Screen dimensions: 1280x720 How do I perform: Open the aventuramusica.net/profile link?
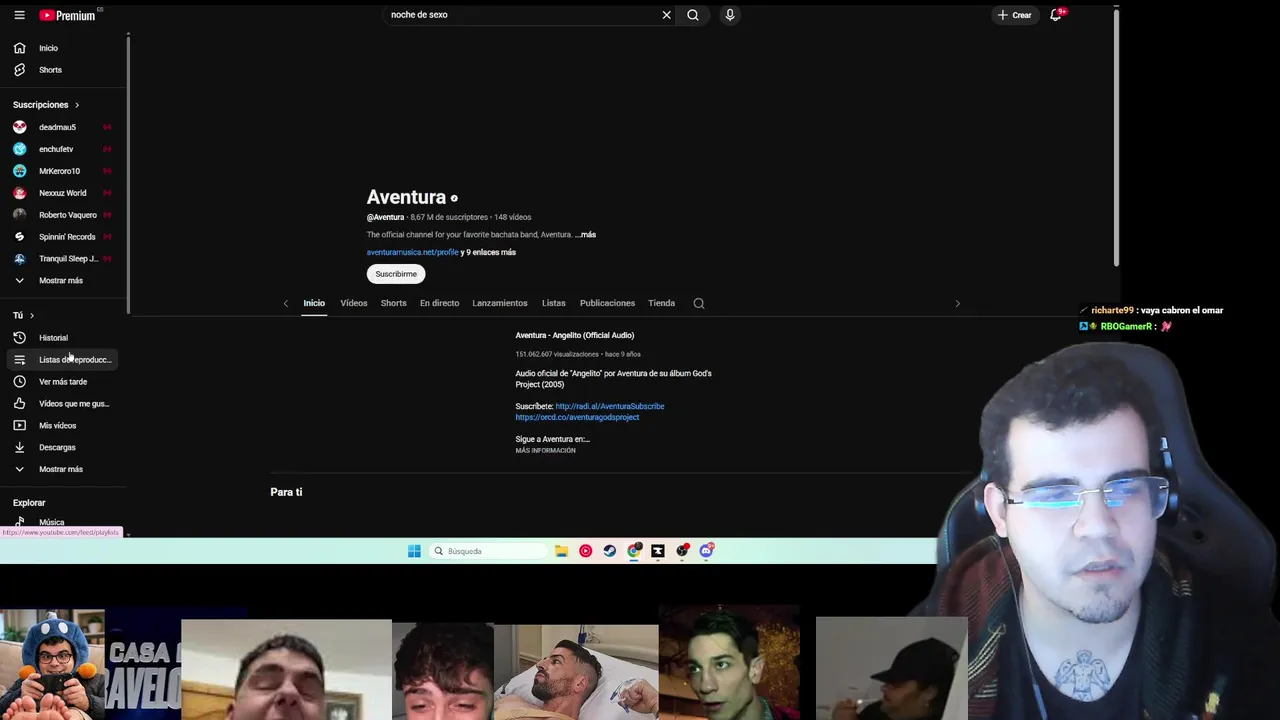click(x=412, y=252)
